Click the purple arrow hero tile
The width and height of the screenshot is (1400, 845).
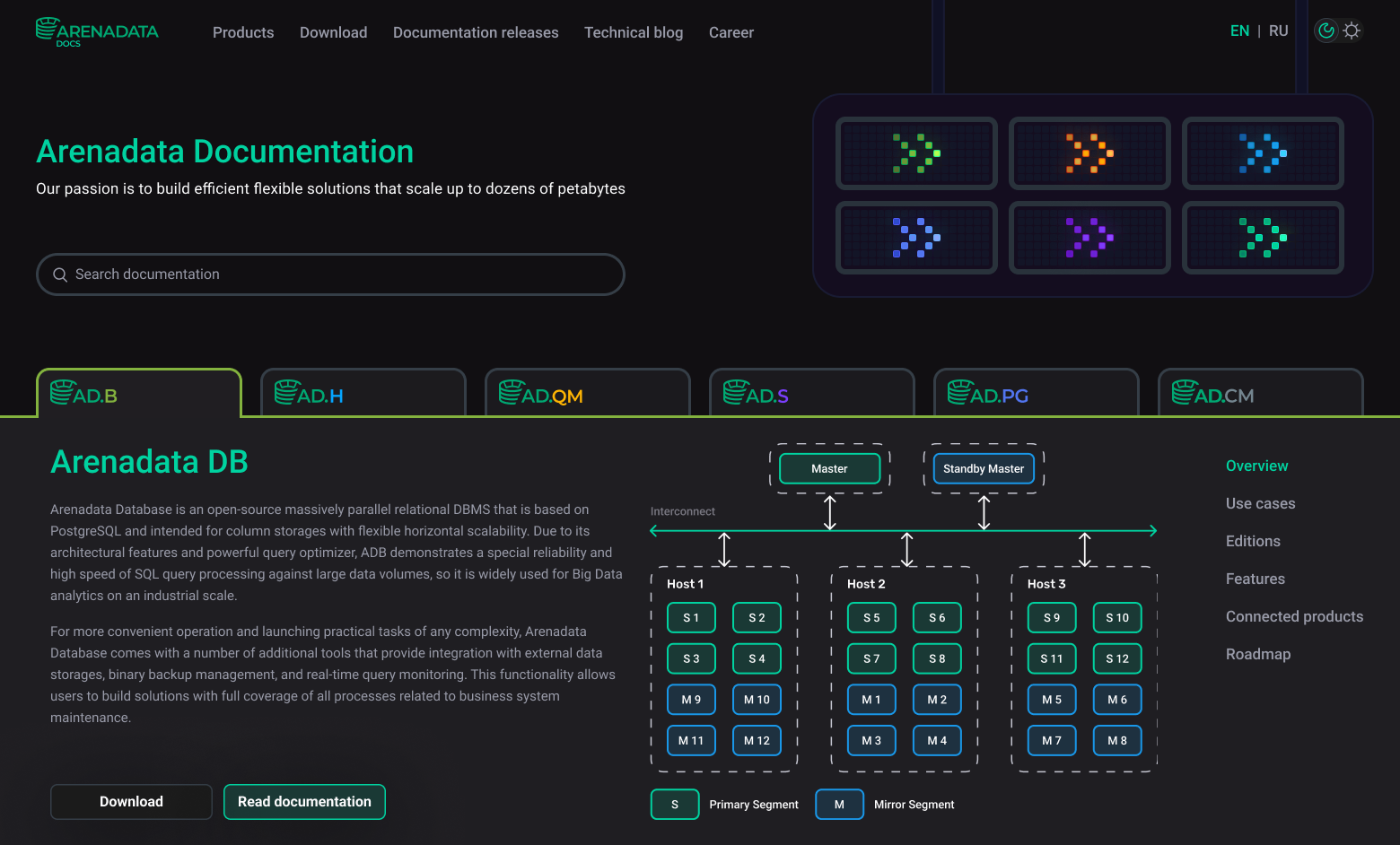(x=1089, y=238)
